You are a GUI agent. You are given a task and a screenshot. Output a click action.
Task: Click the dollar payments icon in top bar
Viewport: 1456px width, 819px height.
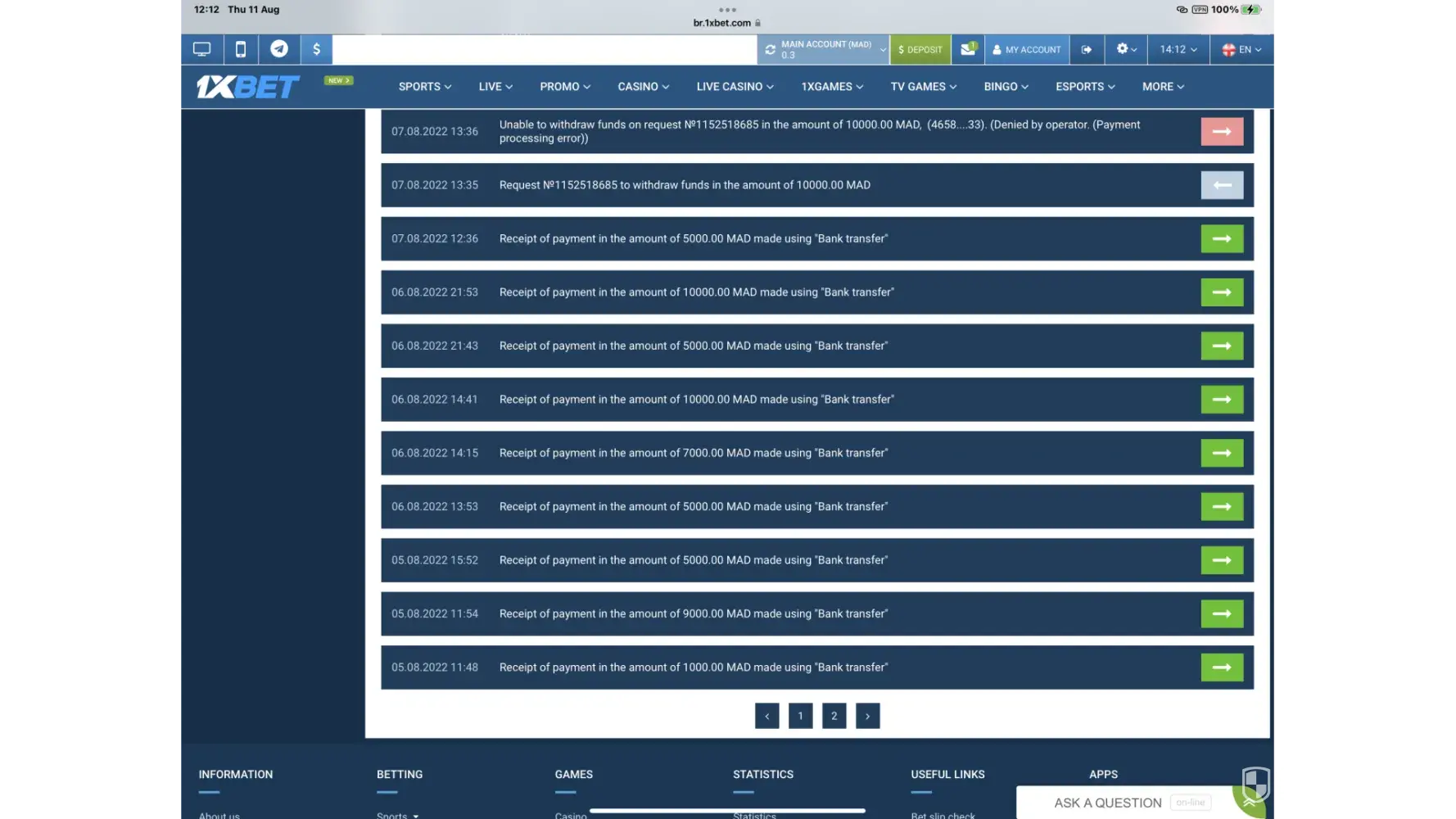316,49
